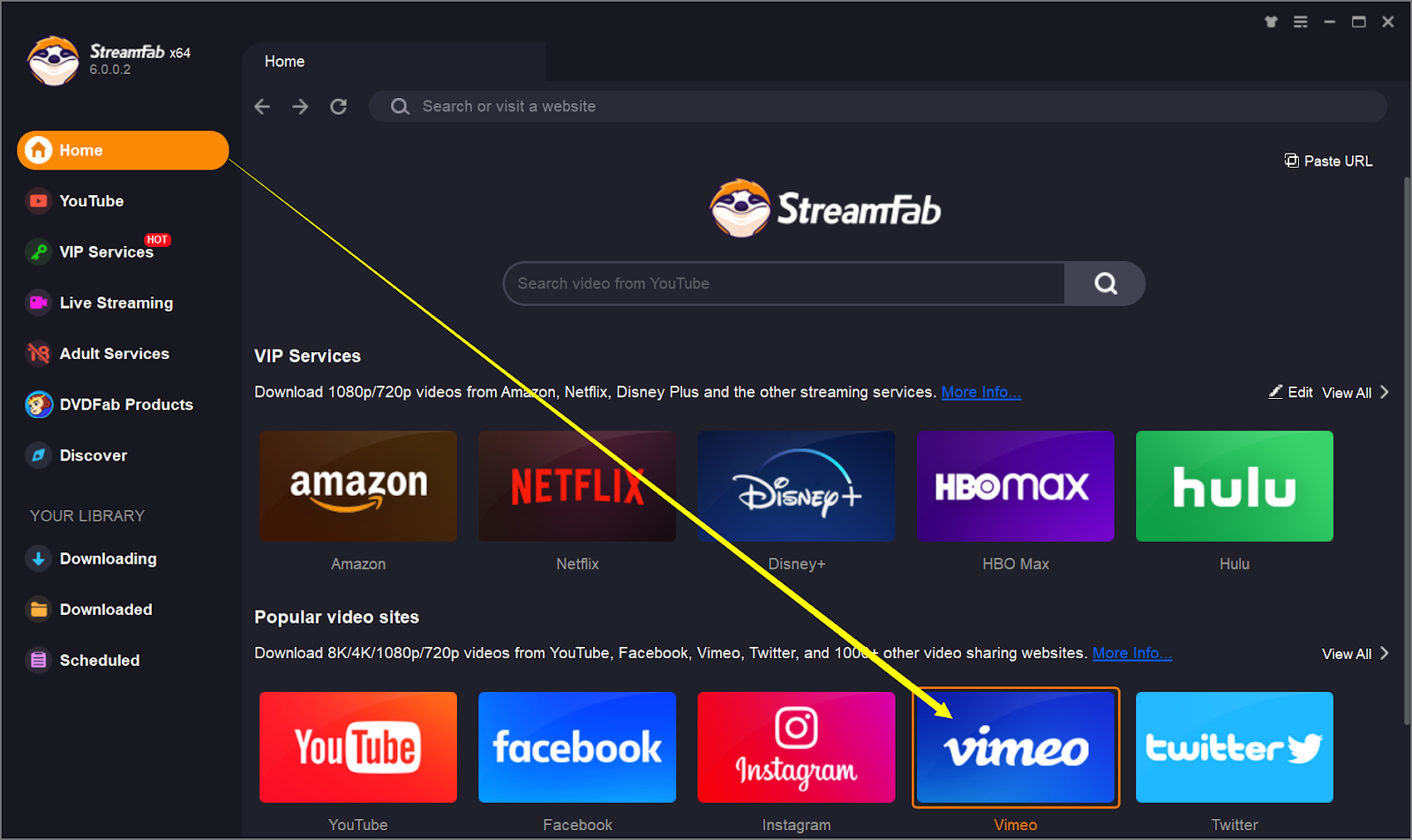
Task: Click the Downloaded library entry text
Action: pyautogui.click(x=106, y=610)
